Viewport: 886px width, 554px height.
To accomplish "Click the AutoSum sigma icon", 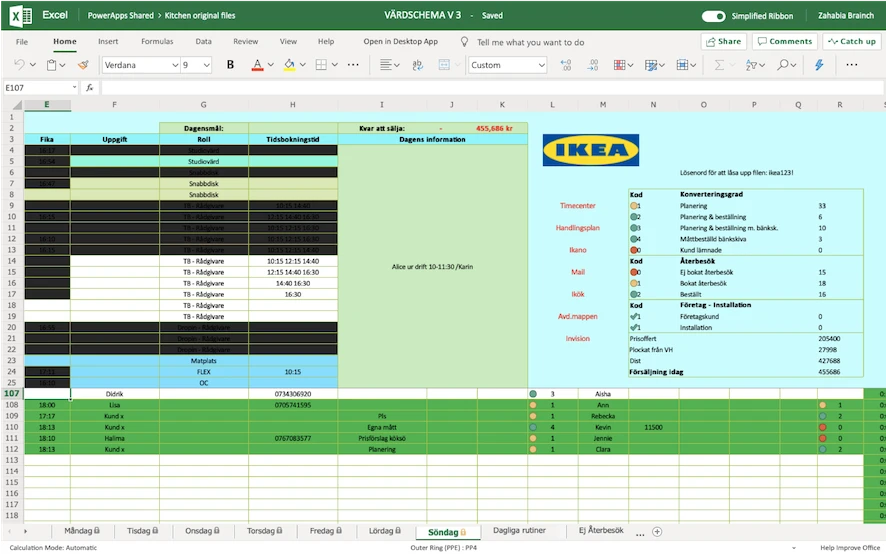I will [x=718, y=65].
